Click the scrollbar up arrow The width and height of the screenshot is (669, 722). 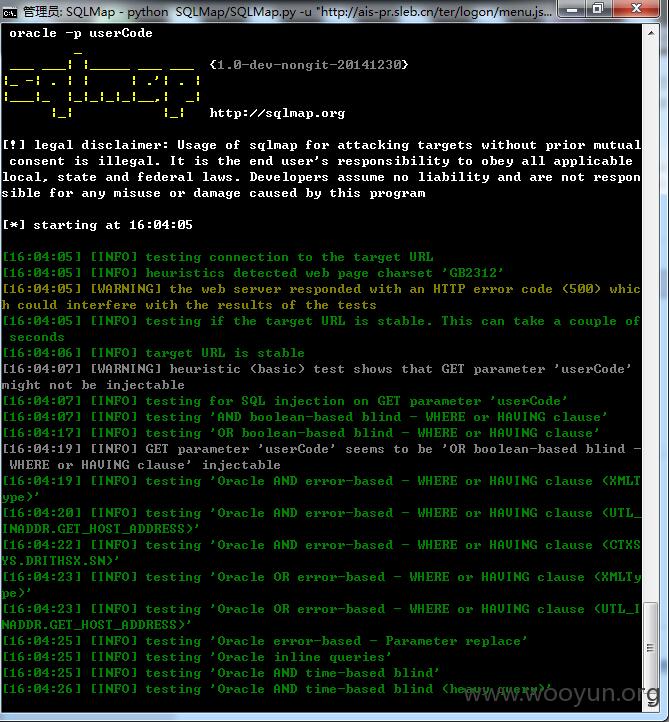(x=651, y=34)
